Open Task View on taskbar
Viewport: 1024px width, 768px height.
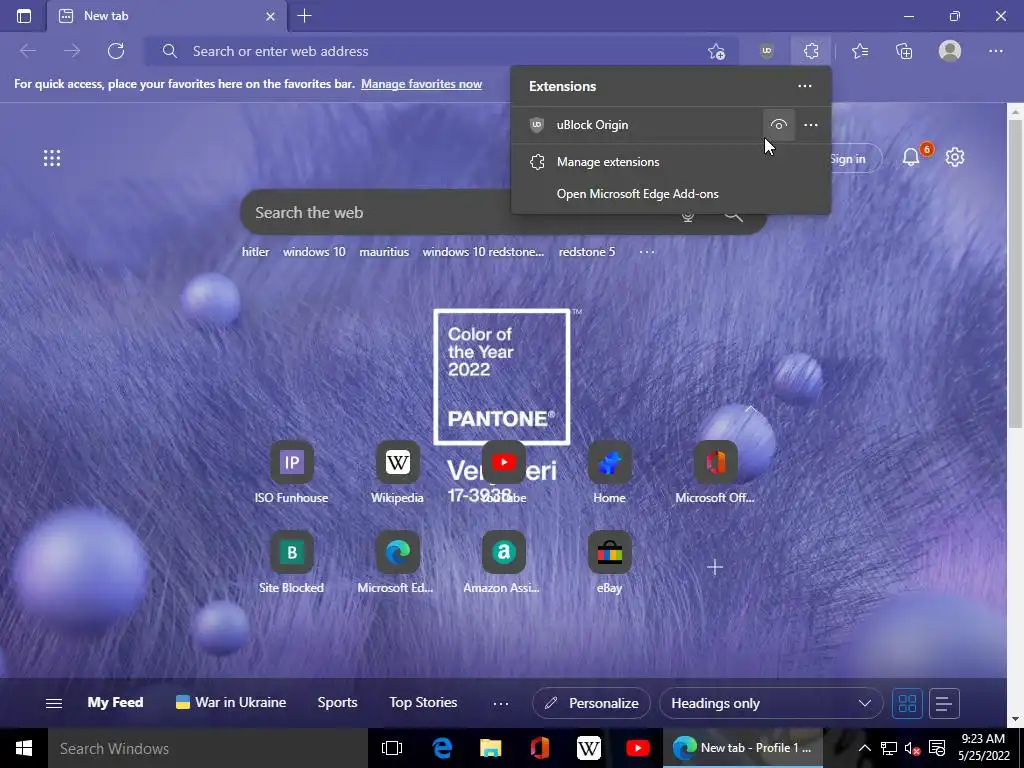pos(392,748)
